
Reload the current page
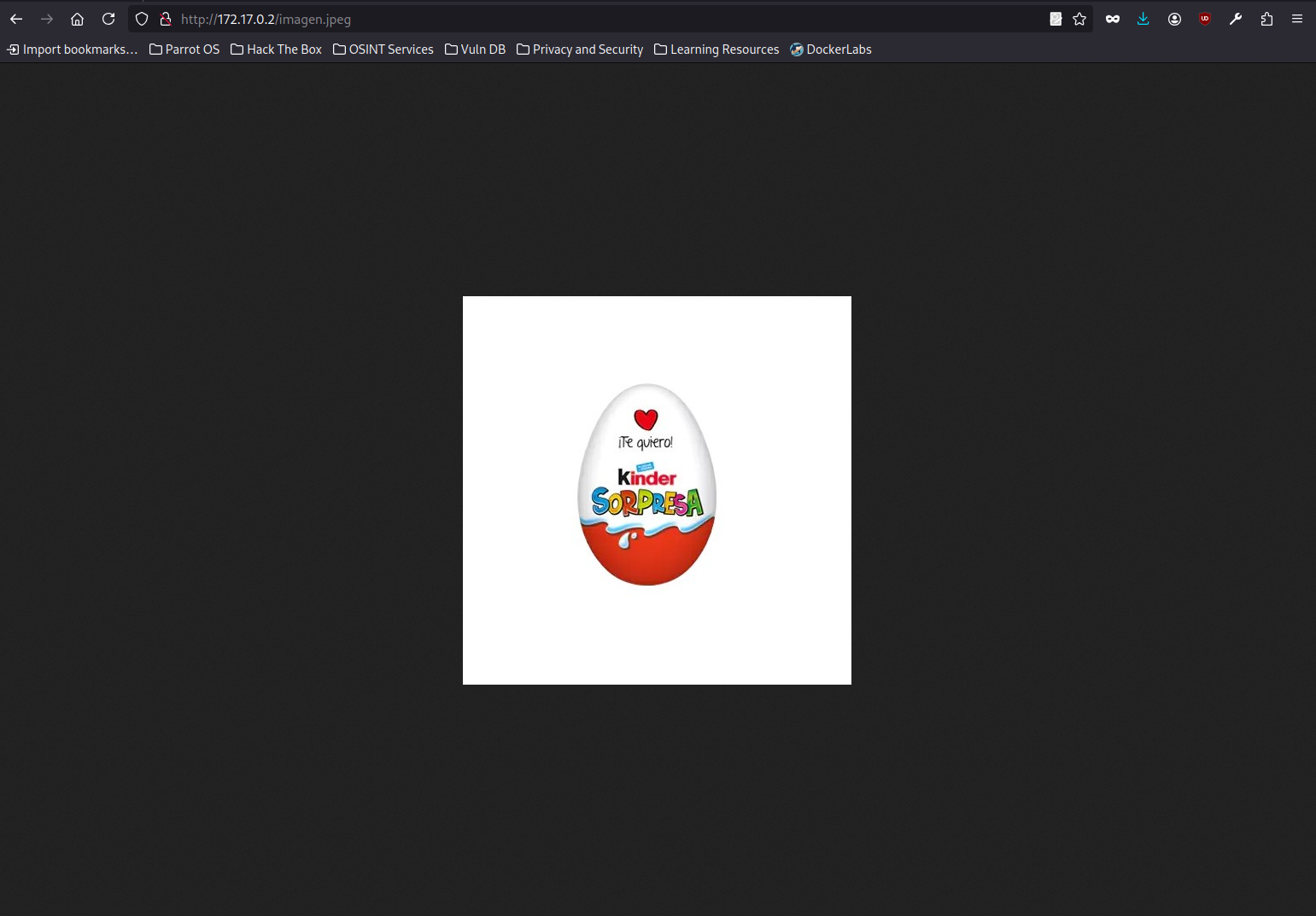[x=108, y=19]
